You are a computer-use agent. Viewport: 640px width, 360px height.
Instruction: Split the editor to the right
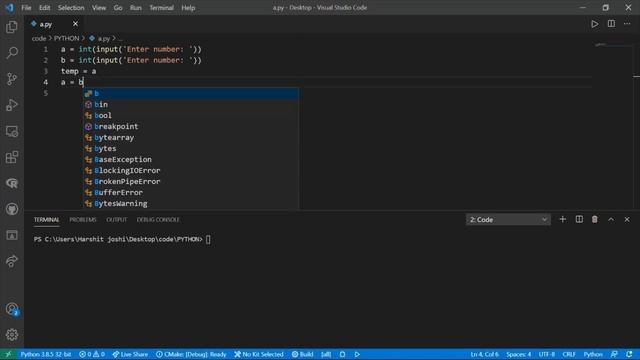click(x=611, y=24)
